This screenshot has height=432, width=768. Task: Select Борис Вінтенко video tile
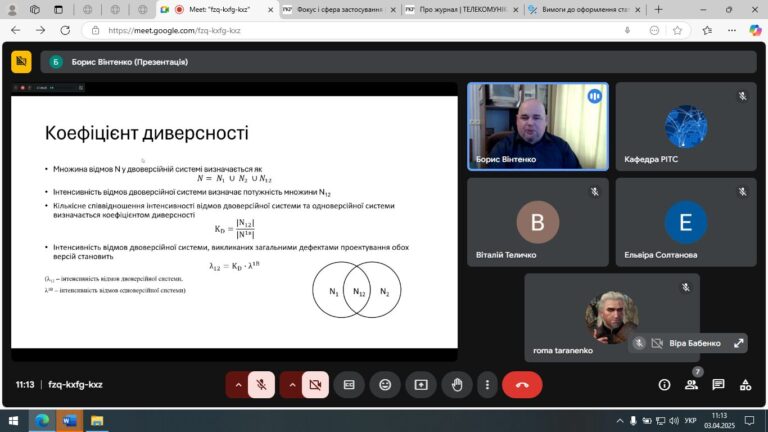(538, 125)
